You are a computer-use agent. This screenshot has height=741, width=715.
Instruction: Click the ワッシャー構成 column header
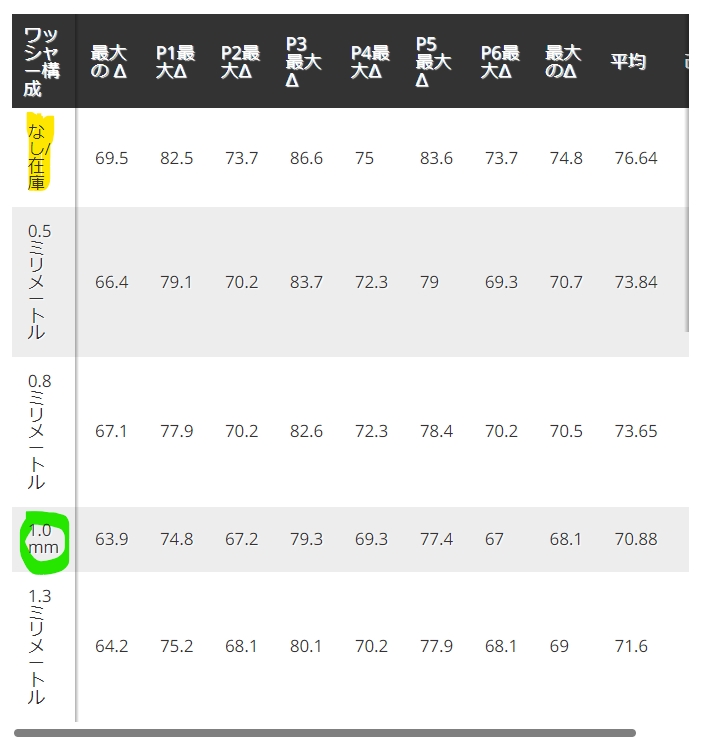41,61
